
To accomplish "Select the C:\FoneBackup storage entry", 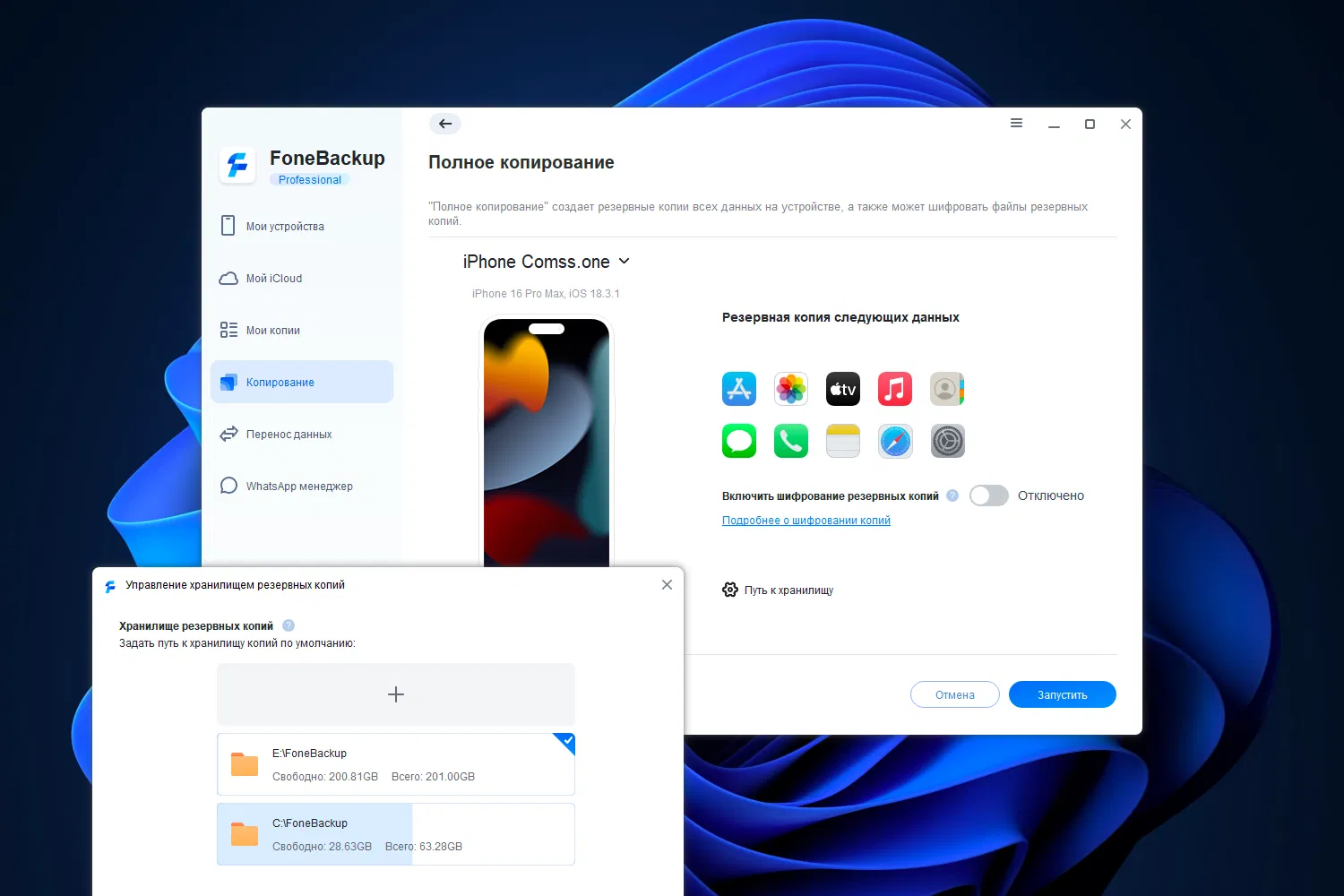I will (x=396, y=834).
